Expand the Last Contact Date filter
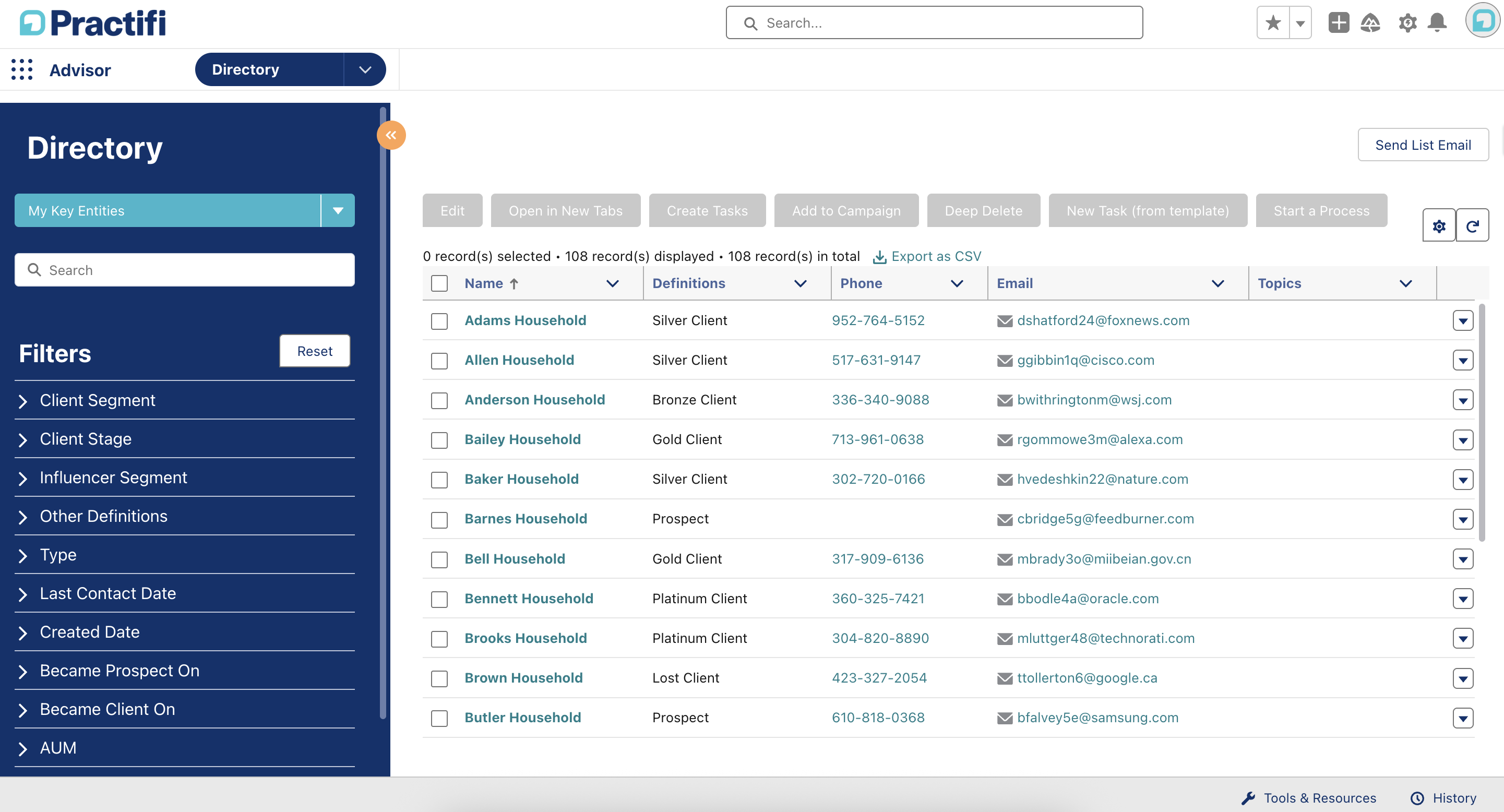This screenshot has width=1504, height=812. click(185, 594)
